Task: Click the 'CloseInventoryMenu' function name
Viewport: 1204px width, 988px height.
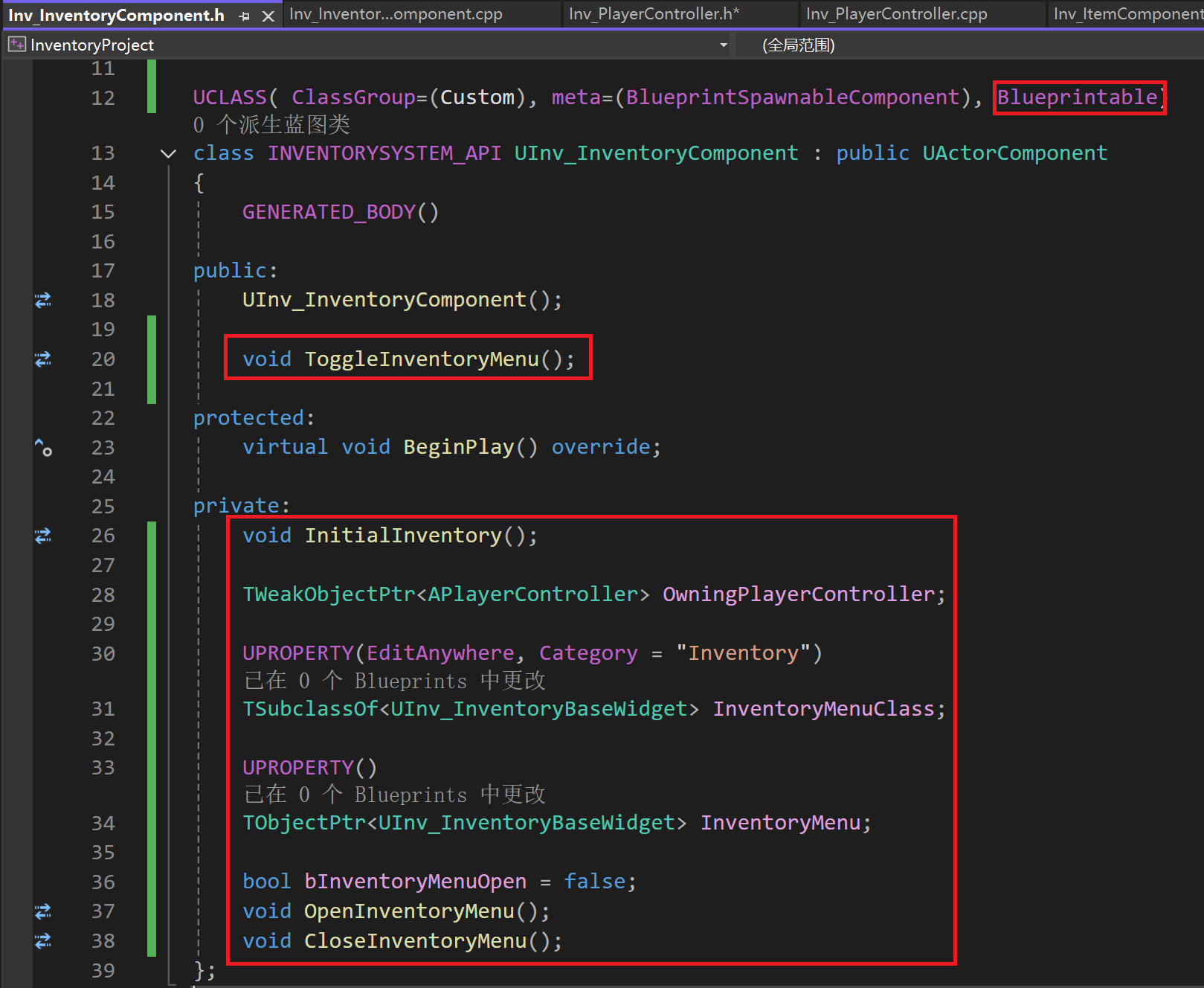Action: pyautogui.click(x=416, y=941)
